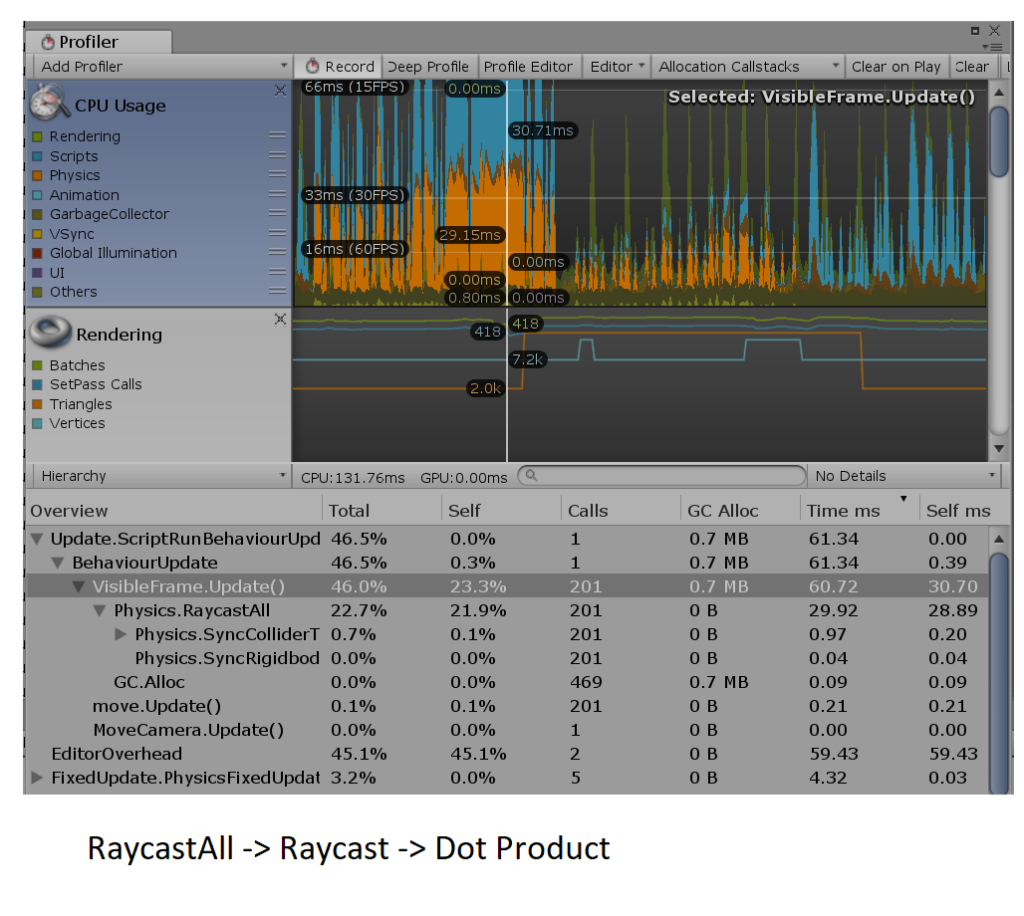
Task: Click the drag handle beside Rendering category
Action: 277,136
